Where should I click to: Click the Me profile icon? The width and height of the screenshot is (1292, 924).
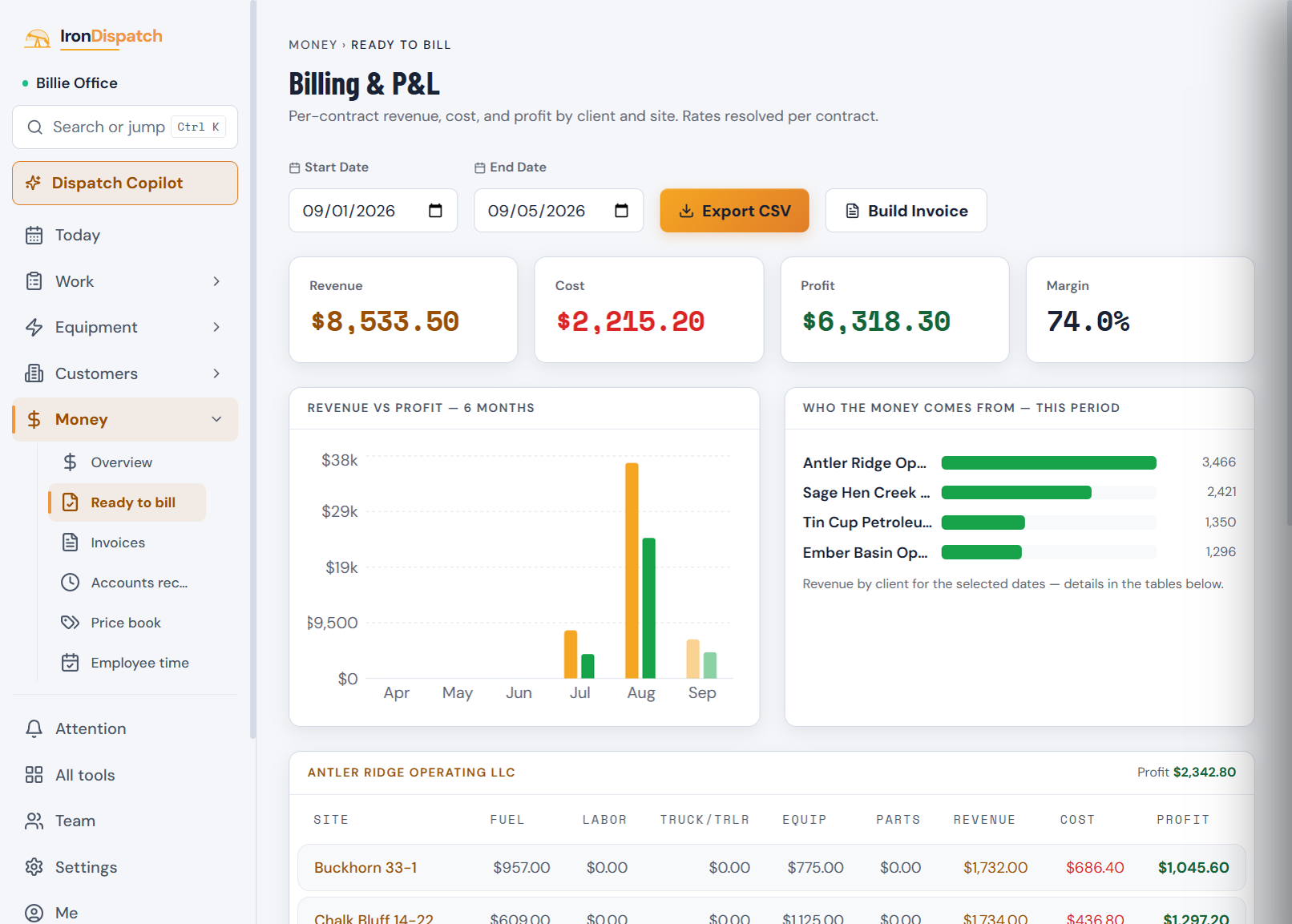(34, 913)
